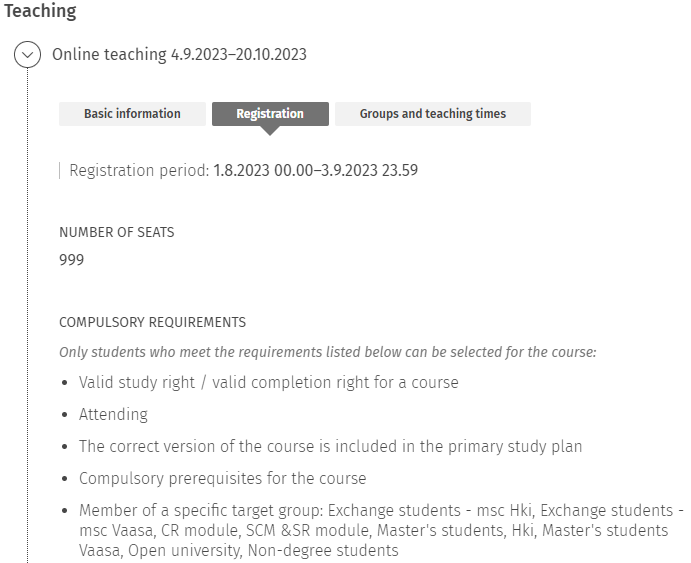This screenshot has height=563, width=691.
Task: Click the Compulsory prerequisites requirement
Action: click(222, 478)
